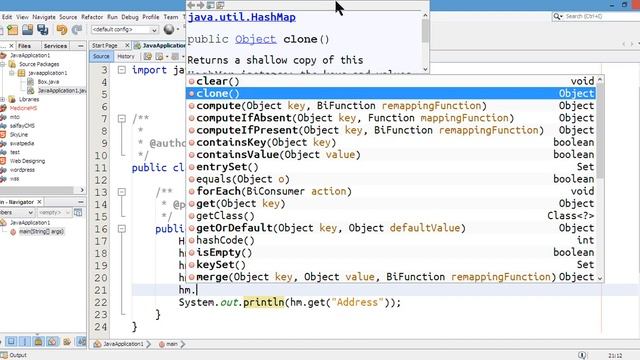Click the History view button
This screenshot has width=640, height=360.
(126, 56)
